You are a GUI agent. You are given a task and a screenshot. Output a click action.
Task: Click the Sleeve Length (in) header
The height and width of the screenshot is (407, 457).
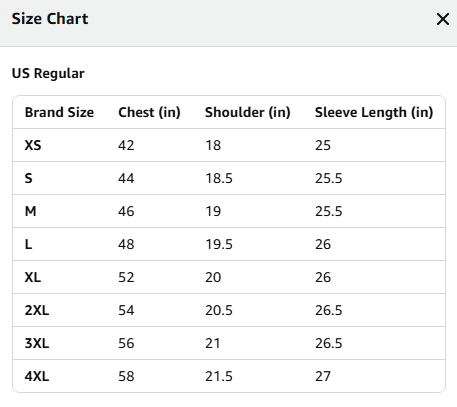[x=374, y=112]
